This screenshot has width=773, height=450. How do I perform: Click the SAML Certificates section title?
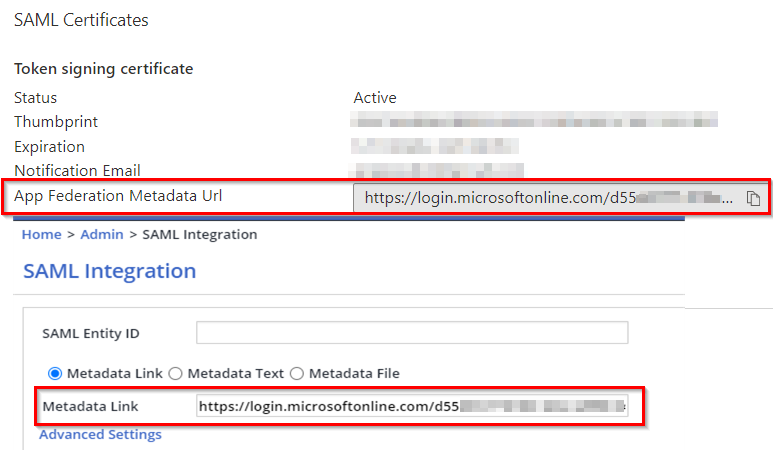[x=81, y=20]
